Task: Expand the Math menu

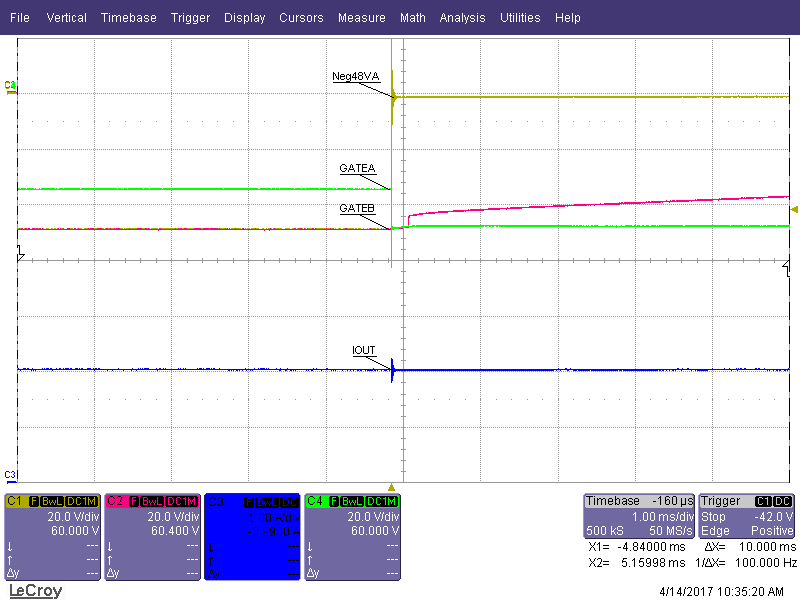Action: click(x=412, y=18)
